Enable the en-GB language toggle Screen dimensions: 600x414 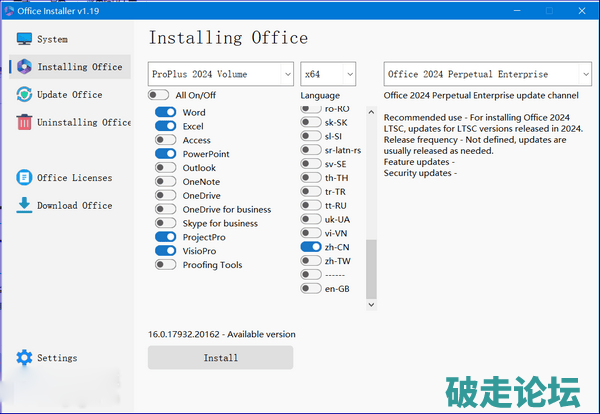pyautogui.click(x=310, y=288)
